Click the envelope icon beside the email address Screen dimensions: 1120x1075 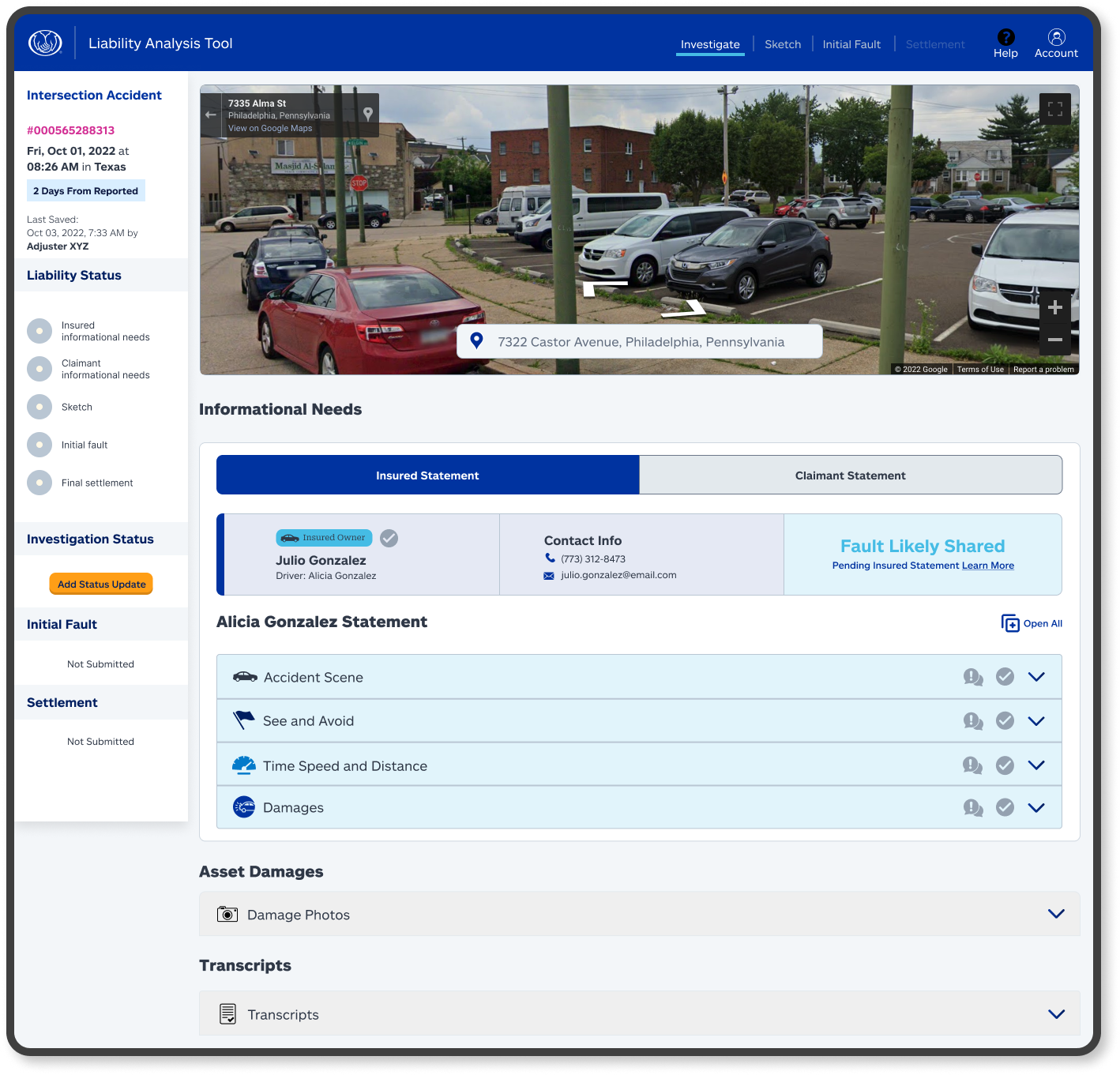point(549,576)
